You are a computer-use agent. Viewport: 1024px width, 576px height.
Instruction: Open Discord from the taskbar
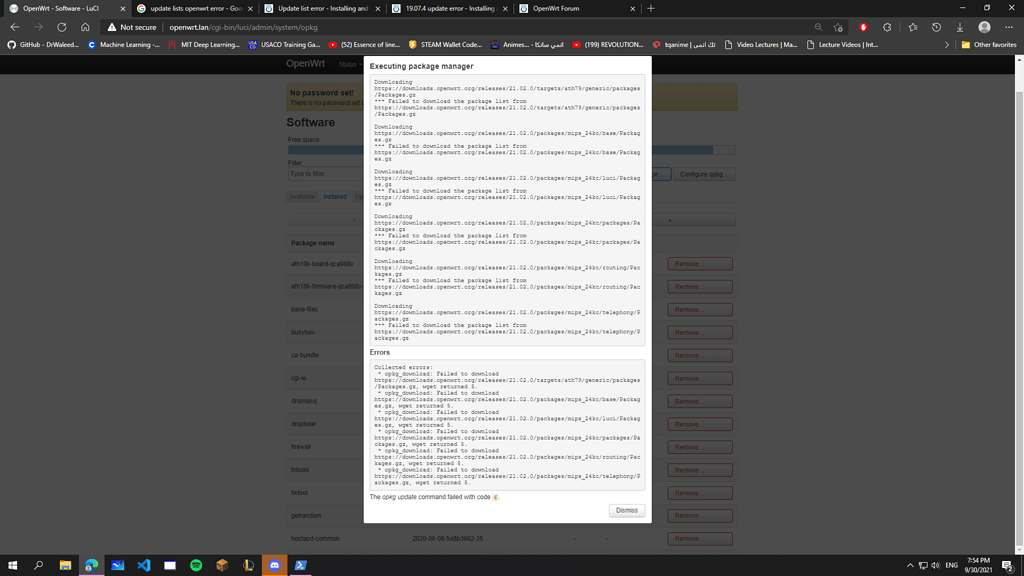[274, 565]
